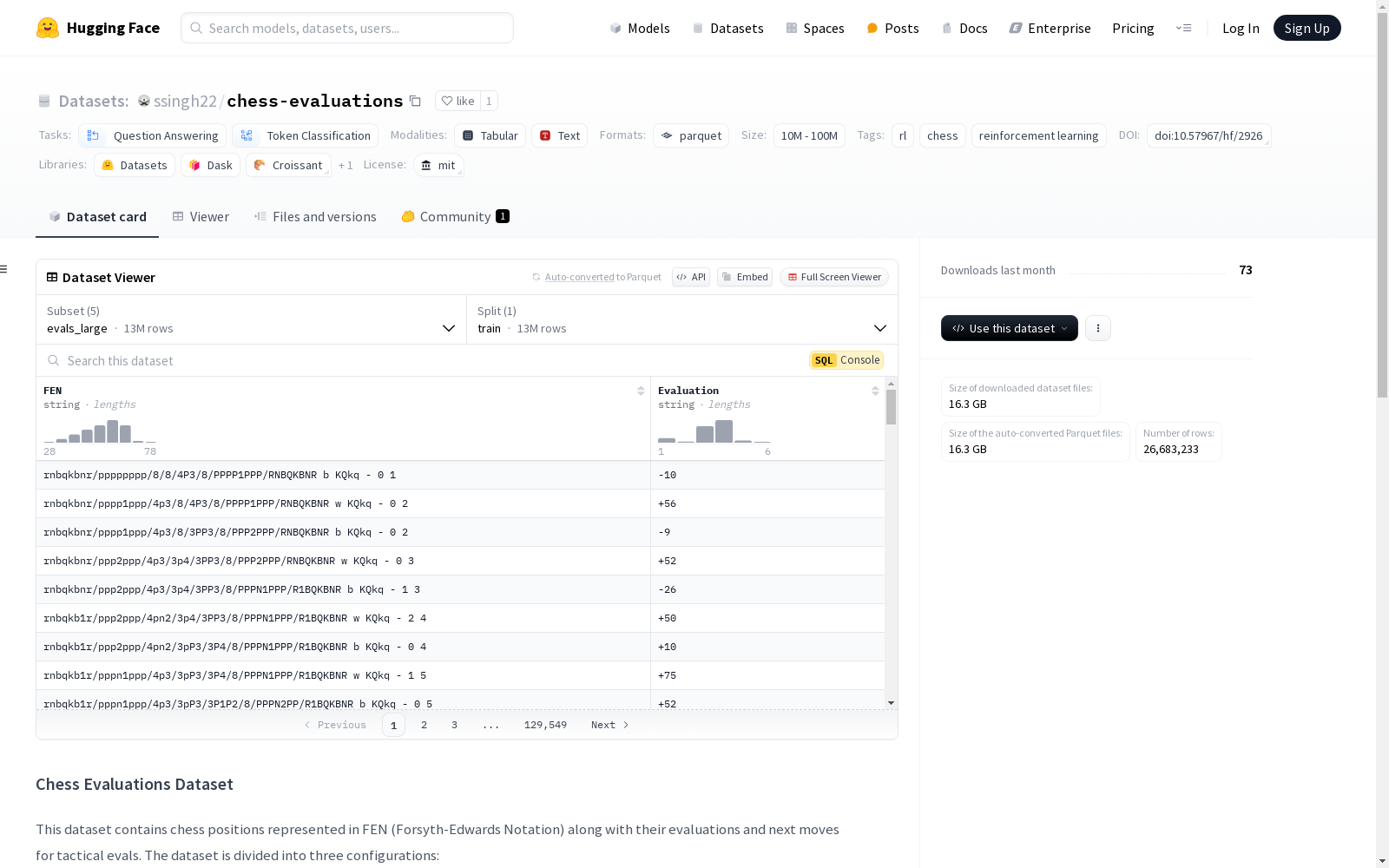1389x868 pixels.
Task: Go to page 3 of the dataset
Action: [454, 725]
